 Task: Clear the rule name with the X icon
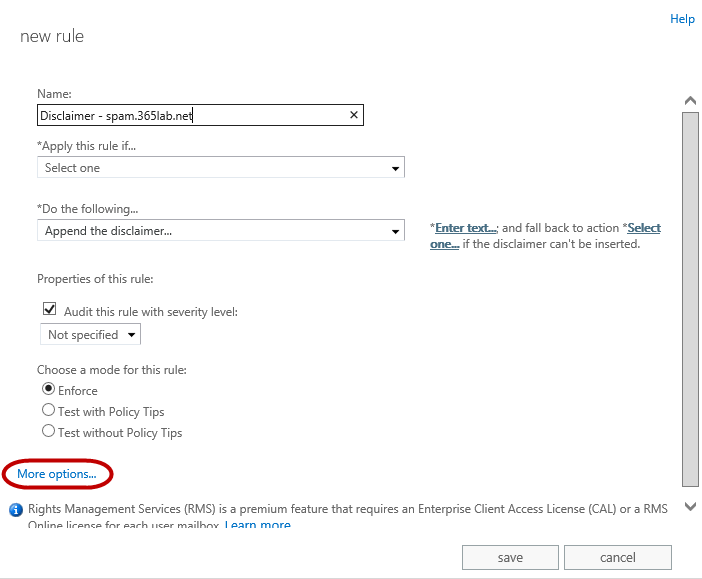[x=353, y=115]
